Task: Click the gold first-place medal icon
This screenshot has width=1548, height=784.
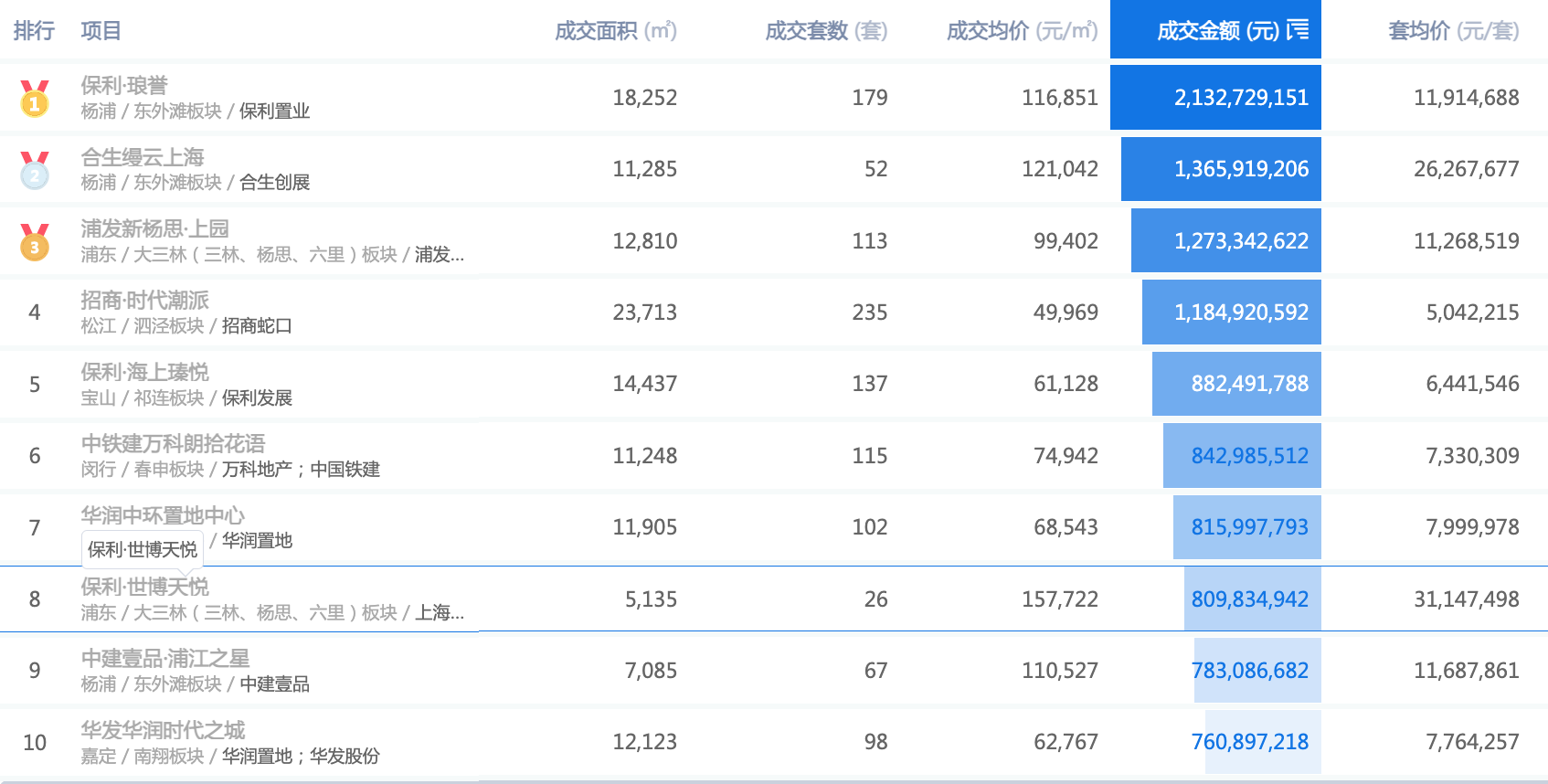Action: [x=35, y=99]
